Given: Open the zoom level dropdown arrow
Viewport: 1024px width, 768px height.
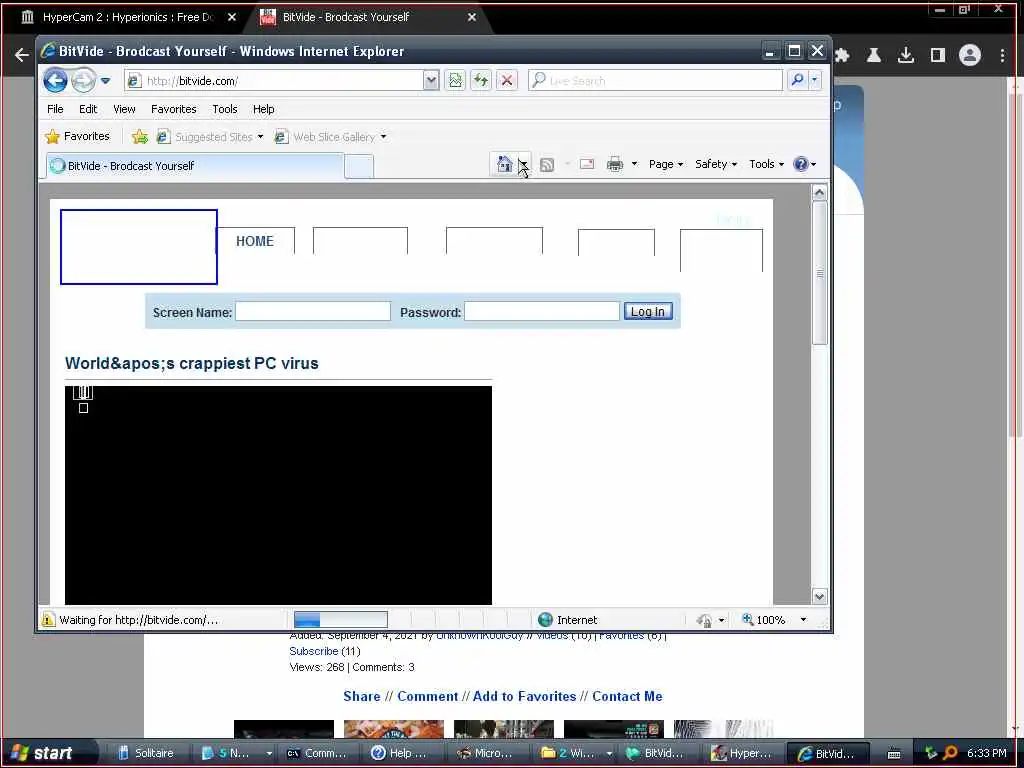Looking at the screenshot, I should coord(803,620).
